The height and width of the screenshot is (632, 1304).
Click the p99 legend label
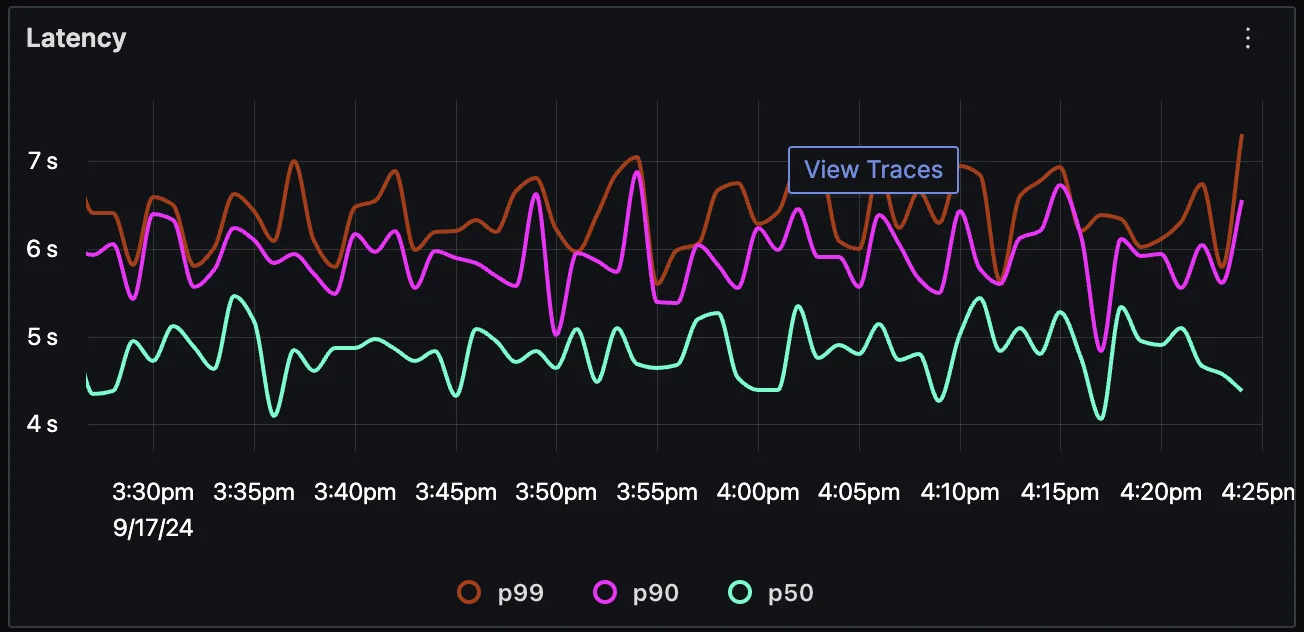coord(521,593)
